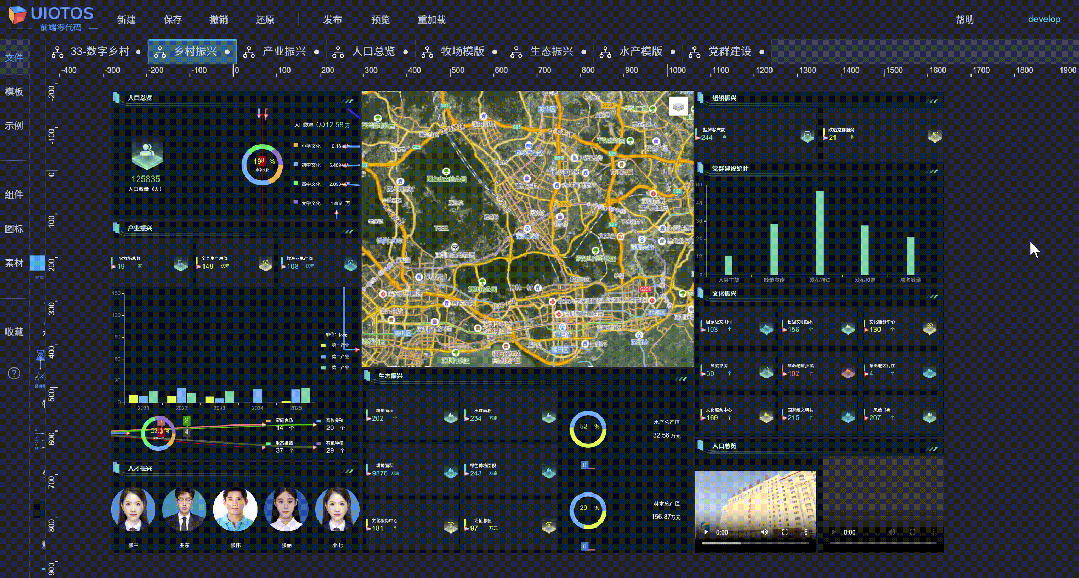Select the 水产模版 tab

(638, 52)
